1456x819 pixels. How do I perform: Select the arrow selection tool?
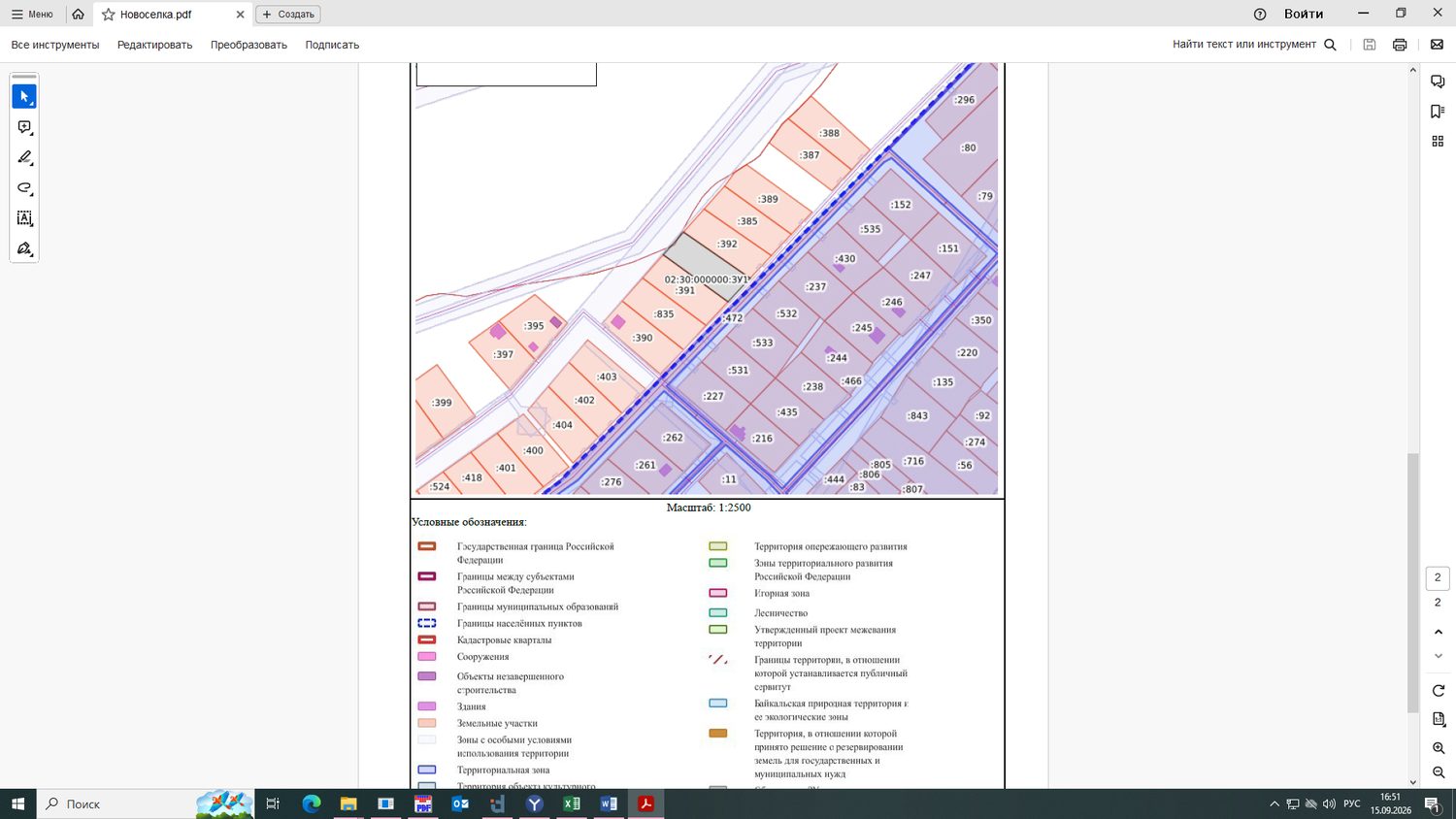coord(24,96)
